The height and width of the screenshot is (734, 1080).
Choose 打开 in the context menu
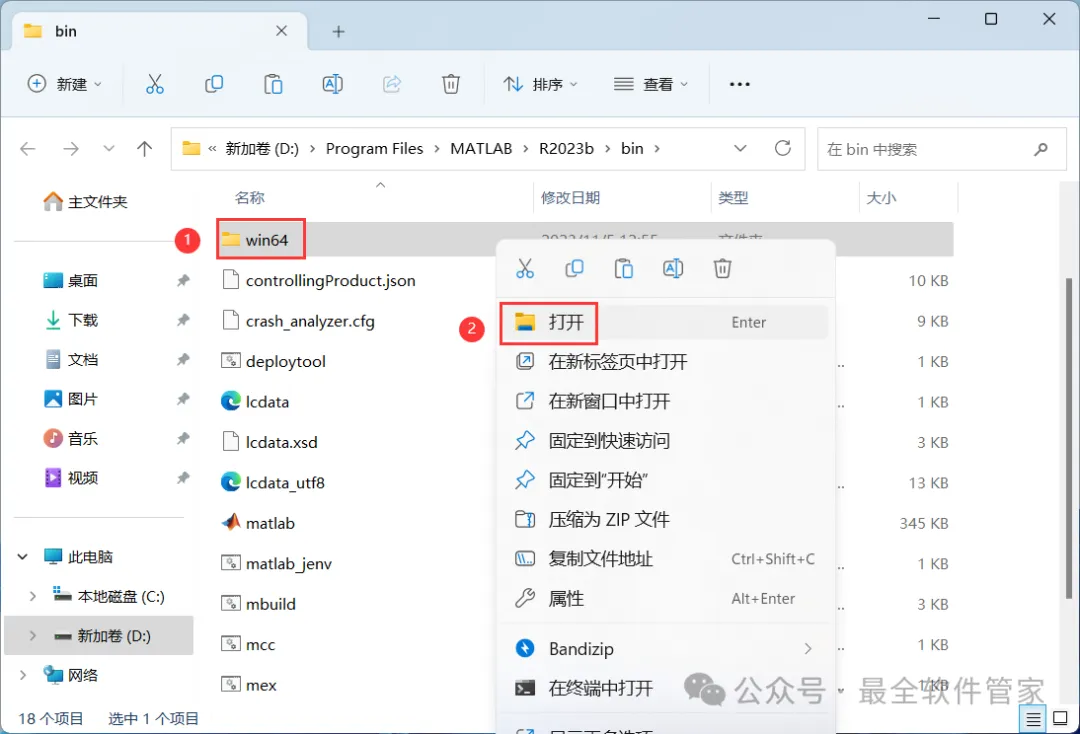point(665,322)
